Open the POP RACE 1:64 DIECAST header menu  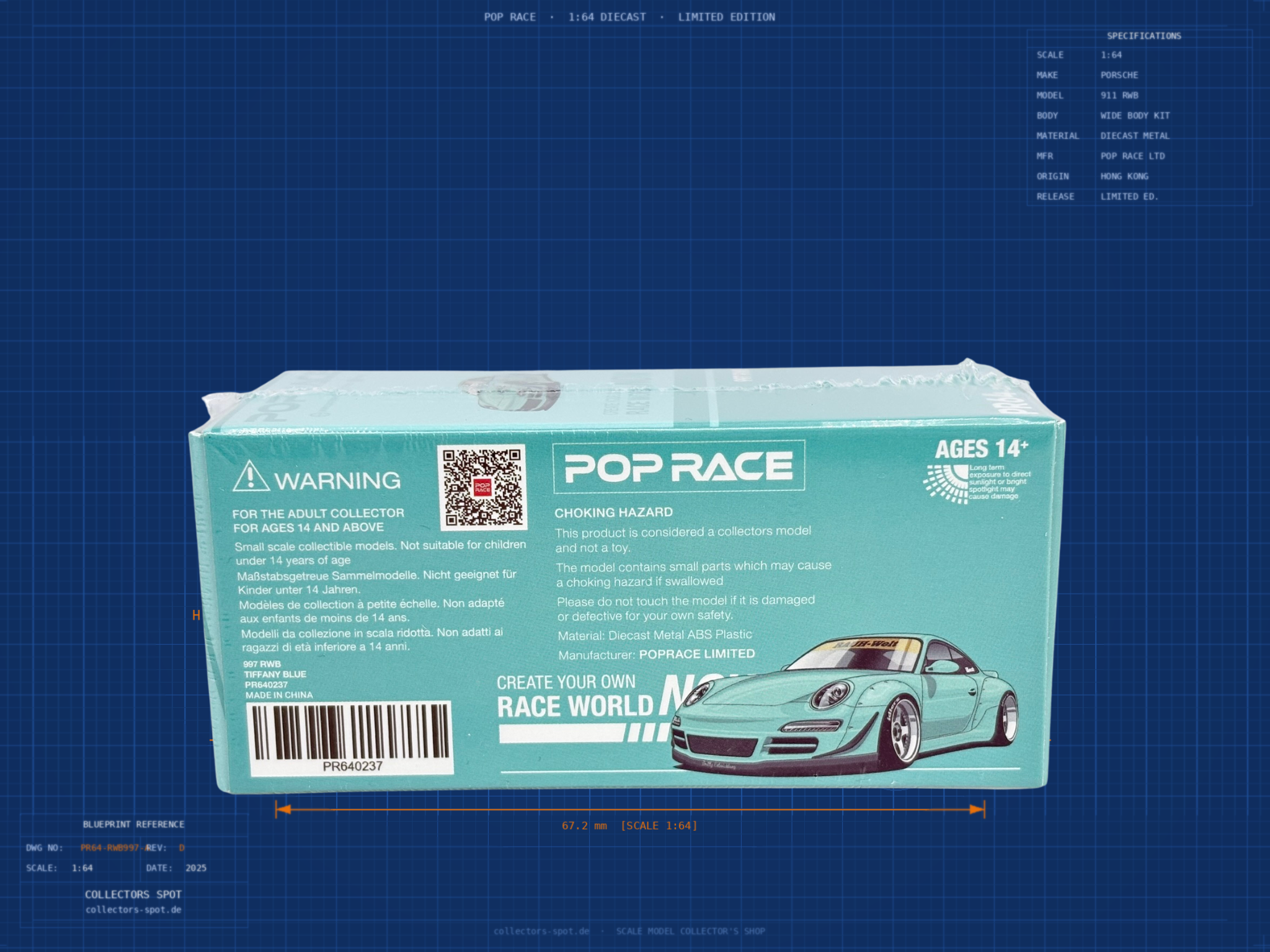click(629, 17)
